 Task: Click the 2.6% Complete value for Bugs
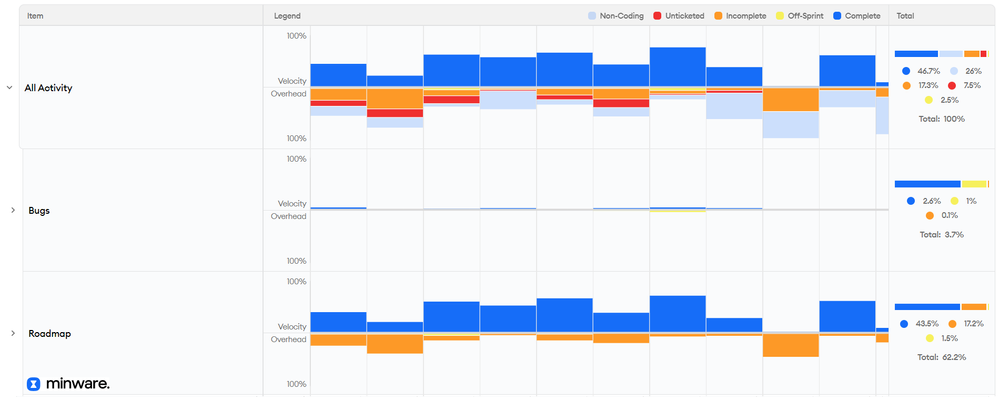click(931, 201)
